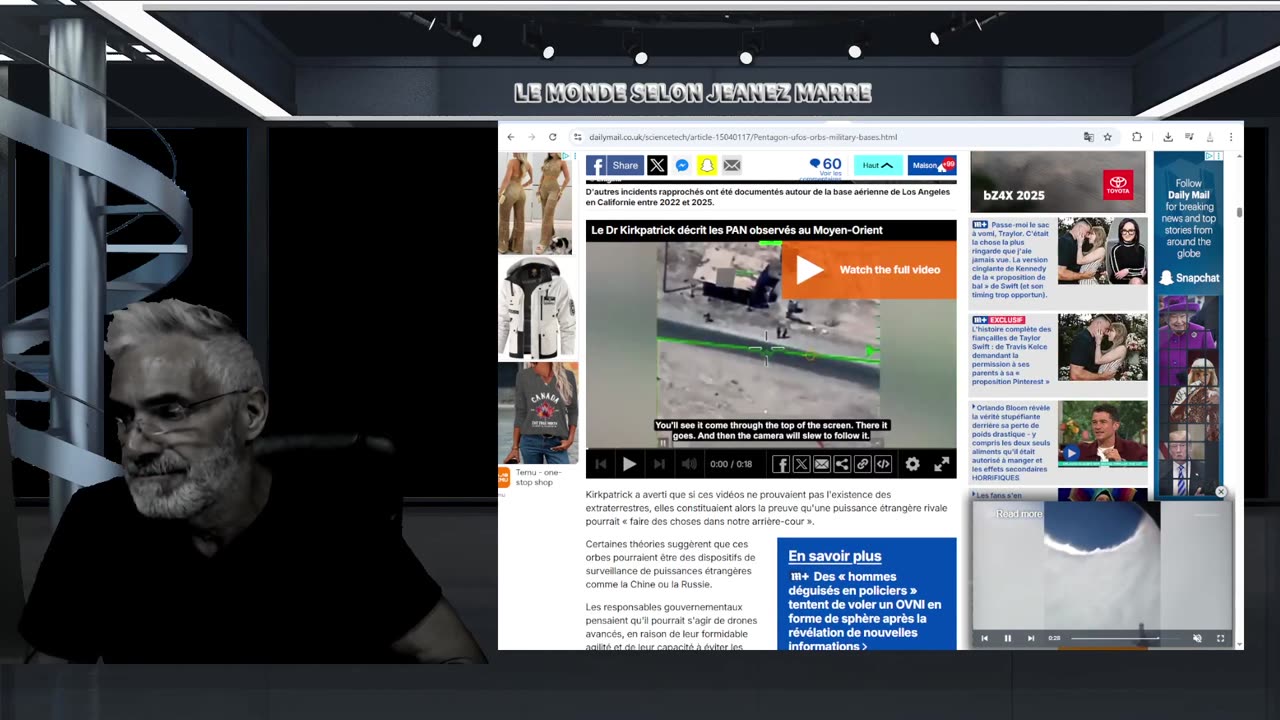The image size is (1280, 720).
Task: Click Watch the full video banner
Action: tap(869, 270)
